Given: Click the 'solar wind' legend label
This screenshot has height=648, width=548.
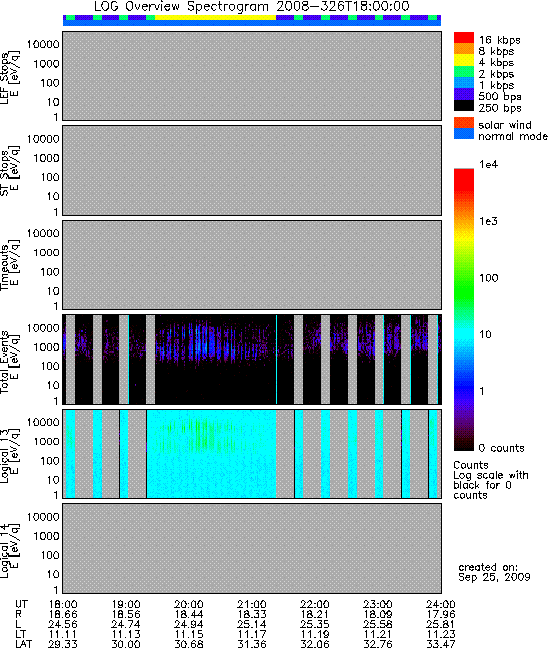Looking at the screenshot, I should pyautogui.click(x=505, y=125).
